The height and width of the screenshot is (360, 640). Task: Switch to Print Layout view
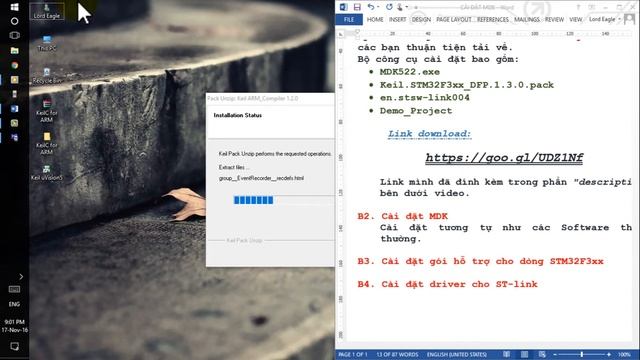pos(524,354)
